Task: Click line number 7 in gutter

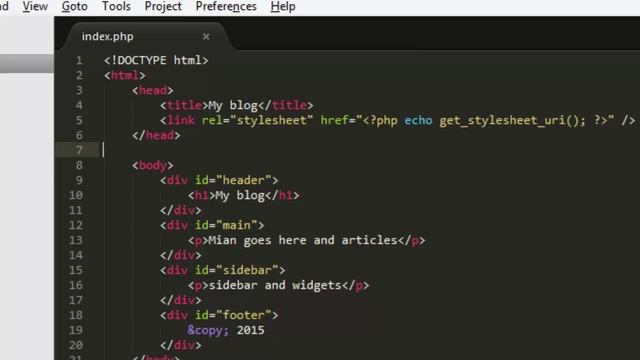Action: [x=79, y=150]
